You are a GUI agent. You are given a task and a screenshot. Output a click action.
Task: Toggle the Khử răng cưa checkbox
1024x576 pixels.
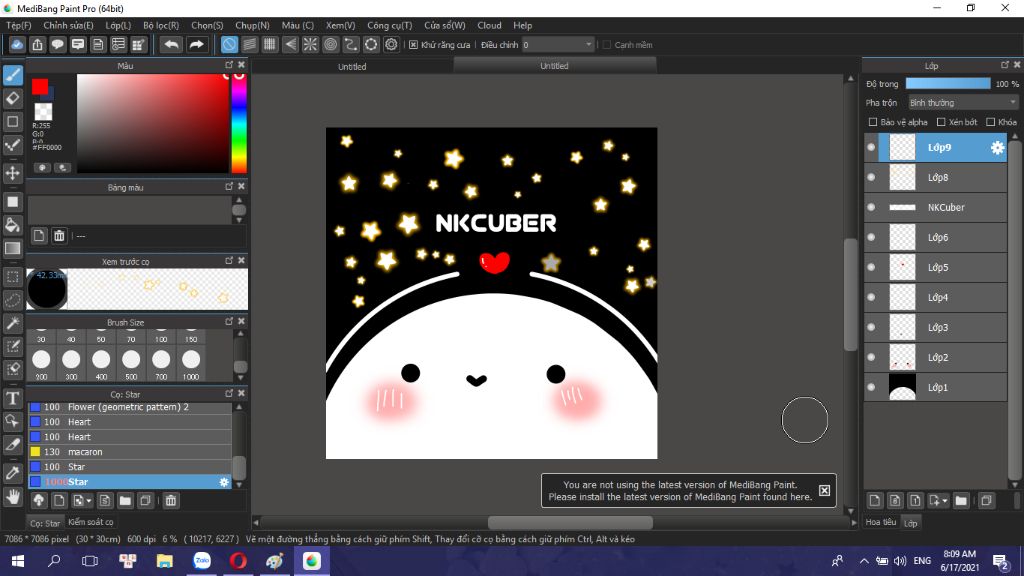[413, 45]
